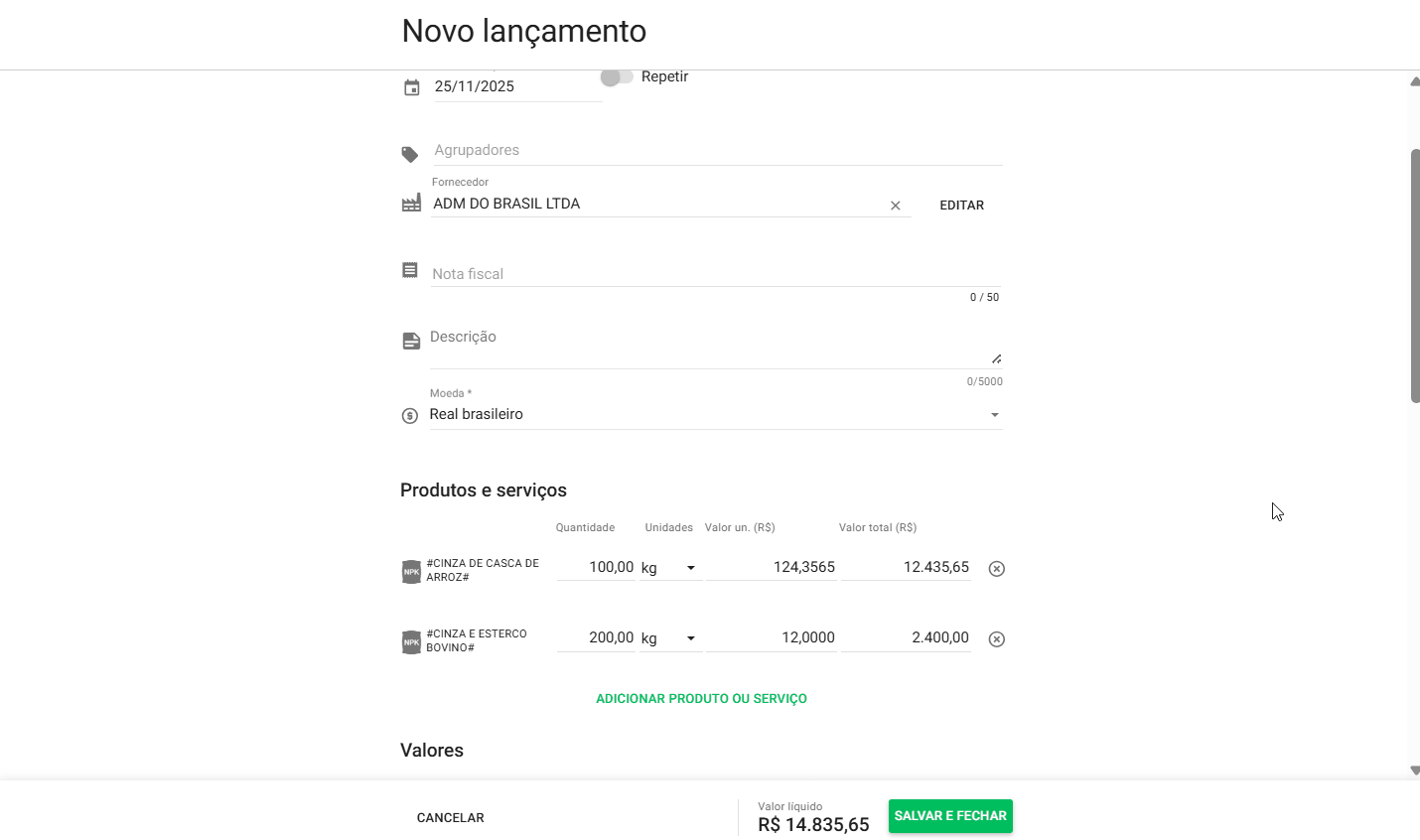Click the receipt icon beside Nota fiscal

tap(410, 270)
